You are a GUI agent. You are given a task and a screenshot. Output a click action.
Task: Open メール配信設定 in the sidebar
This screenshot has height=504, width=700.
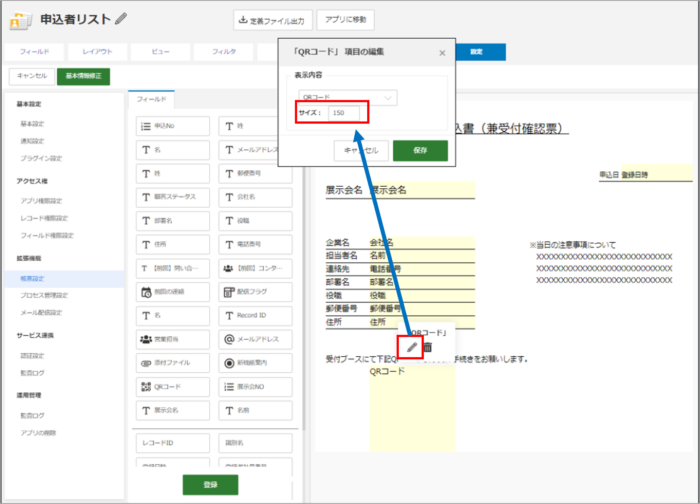[41, 312]
